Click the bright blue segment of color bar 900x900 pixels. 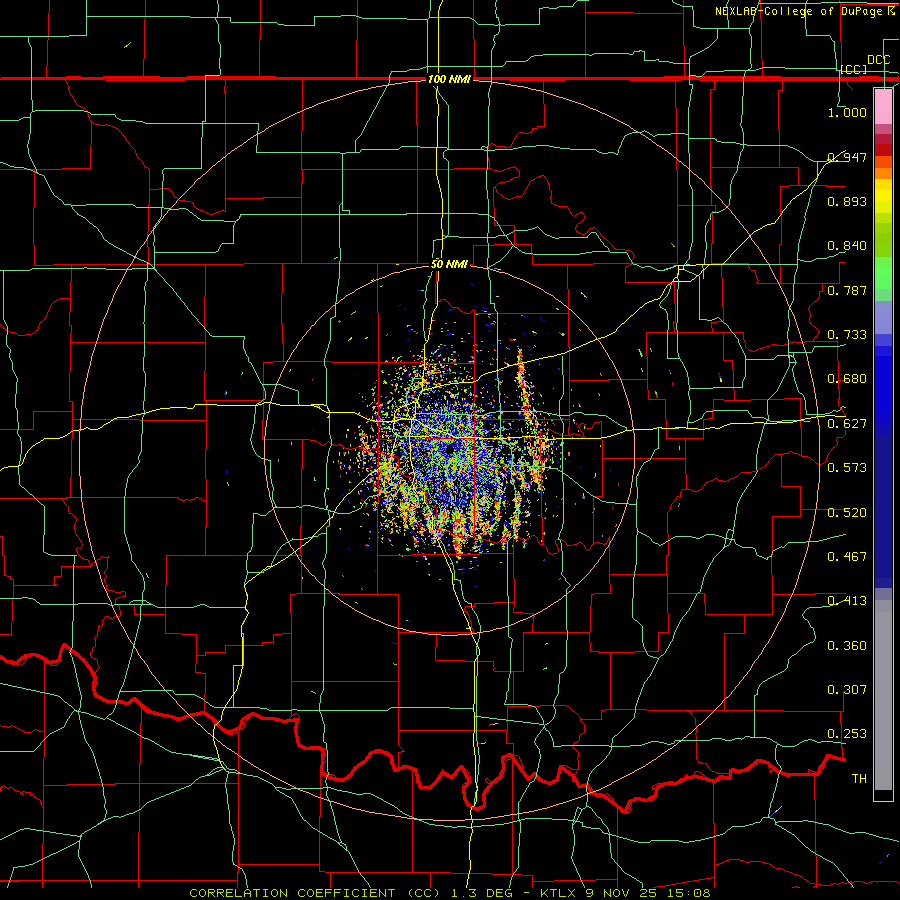coord(883,390)
